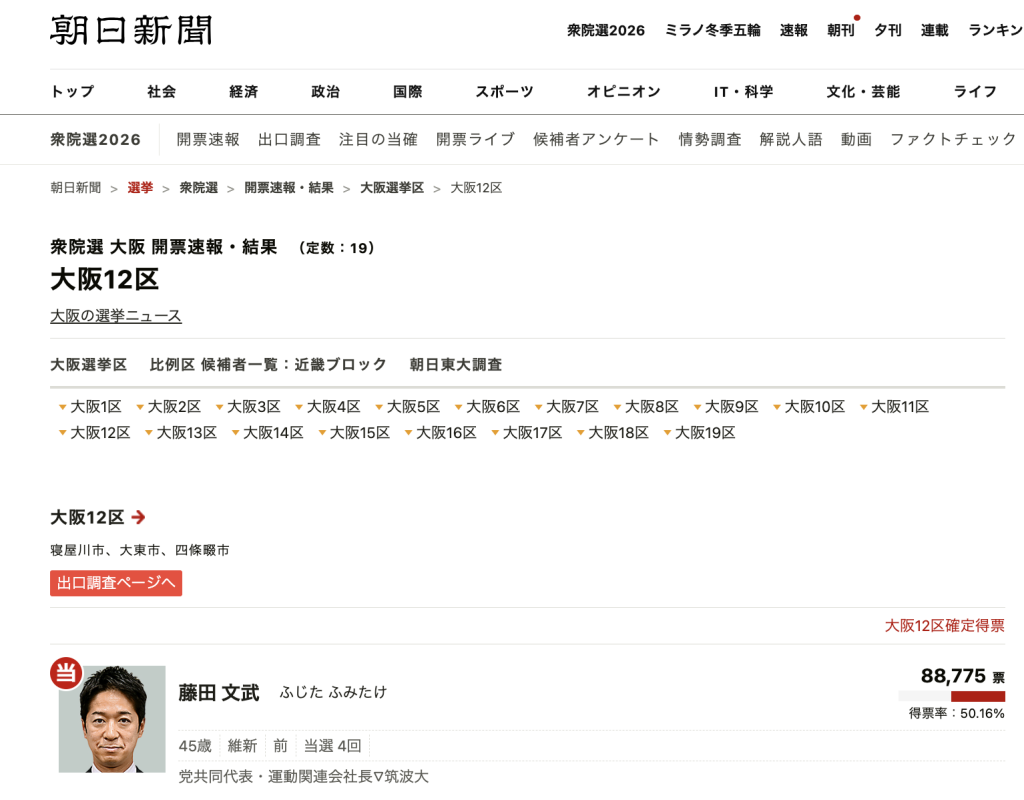The width and height of the screenshot is (1024, 800).
Task: Switch to 出口調査 sub-navigation tab
Action: pos(289,139)
